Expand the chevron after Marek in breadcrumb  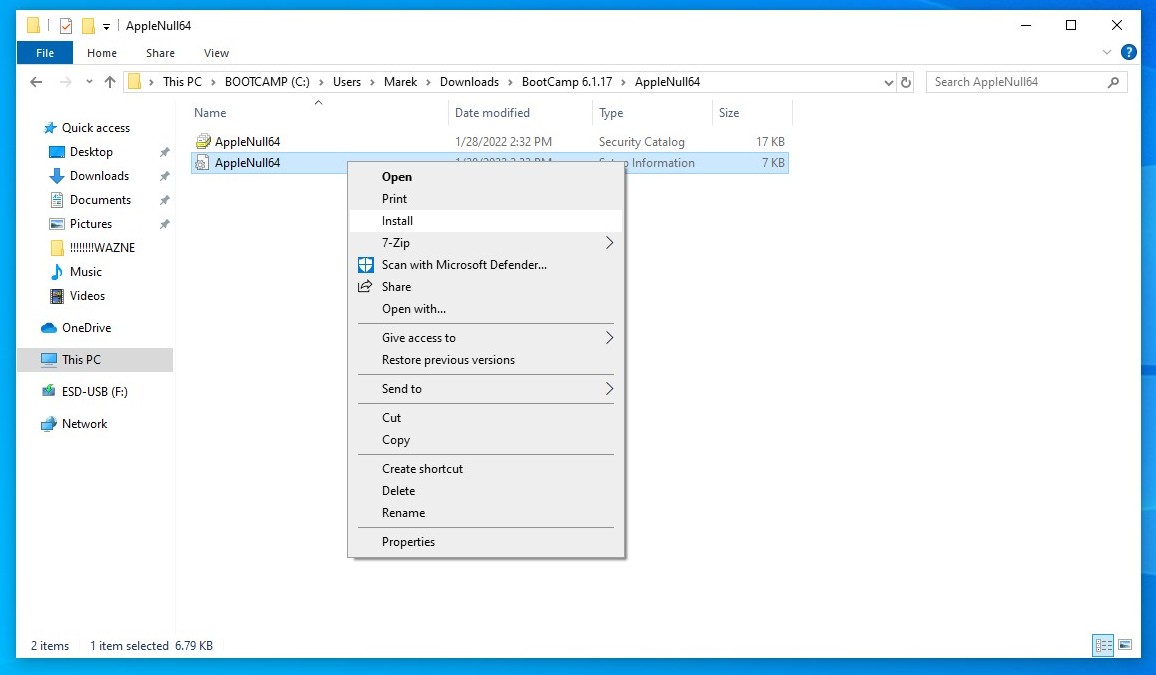pos(428,82)
